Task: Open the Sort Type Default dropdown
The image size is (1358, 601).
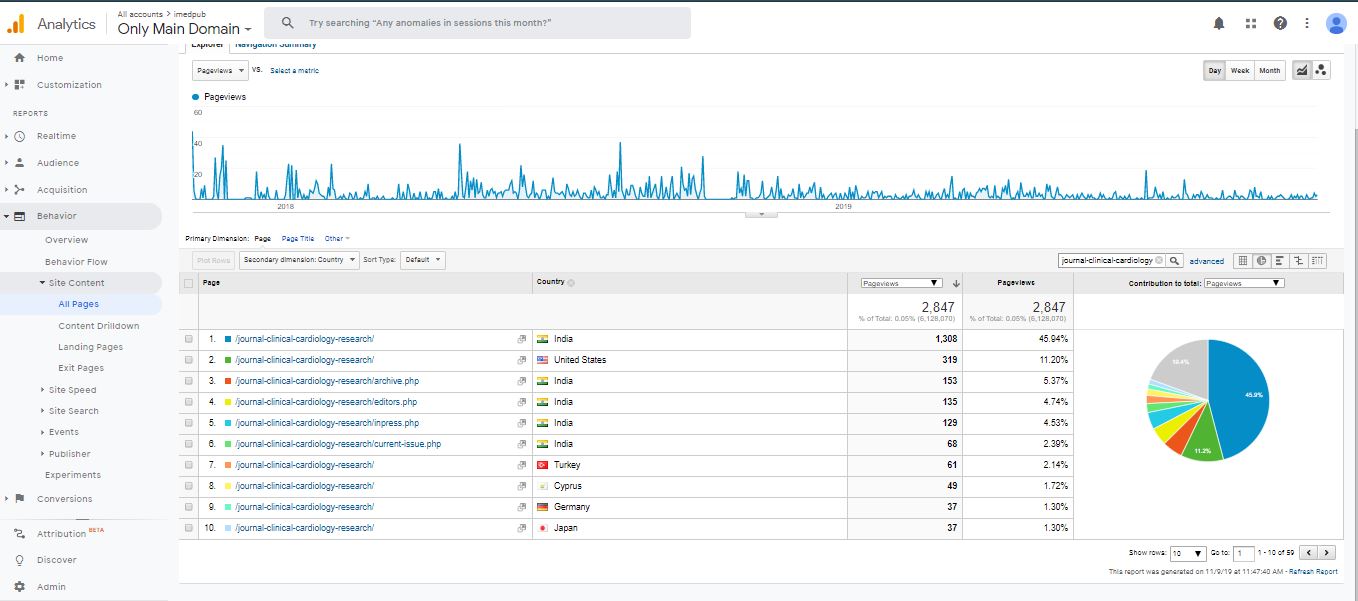Action: tap(422, 260)
